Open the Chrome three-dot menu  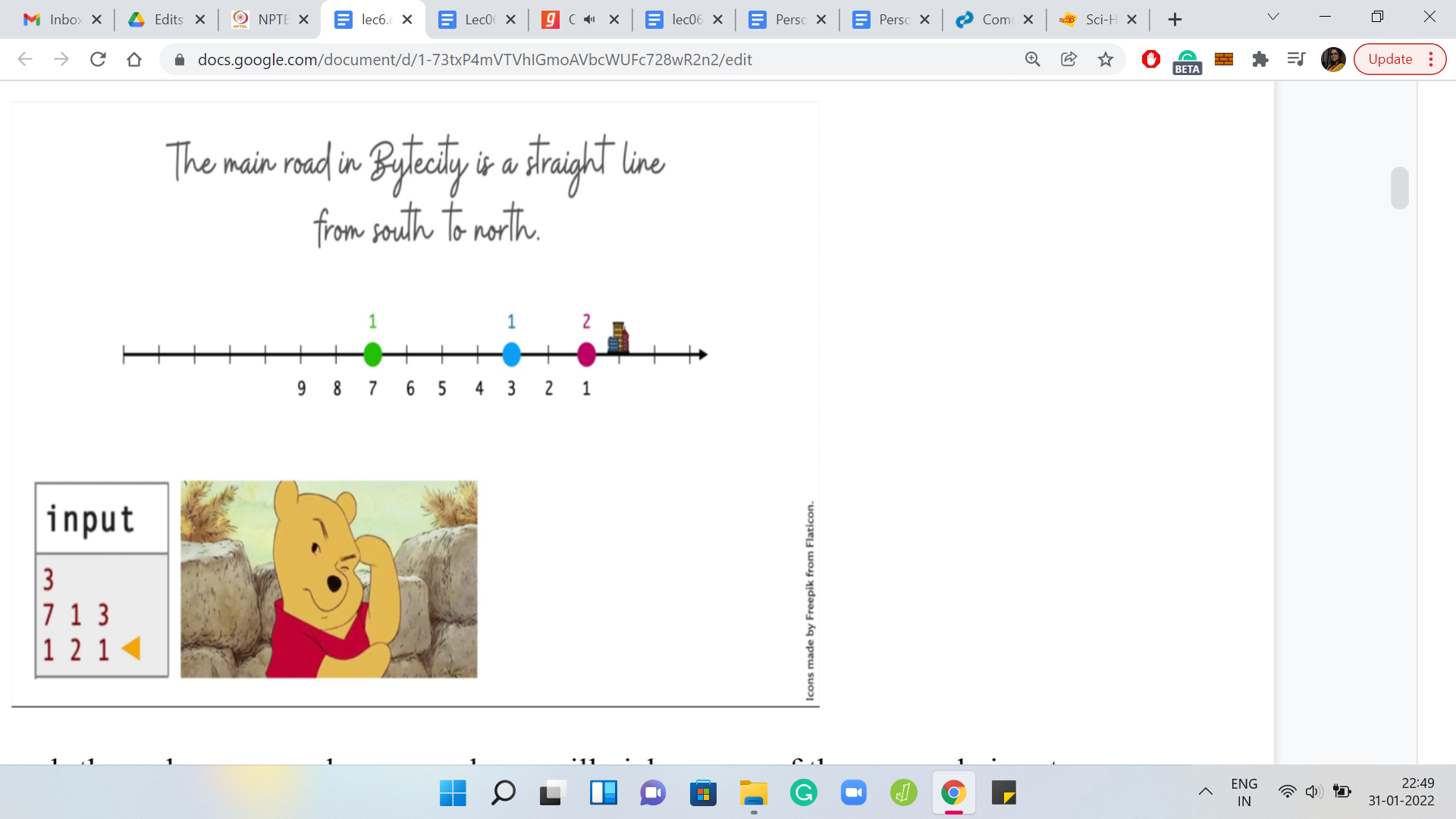(1431, 59)
